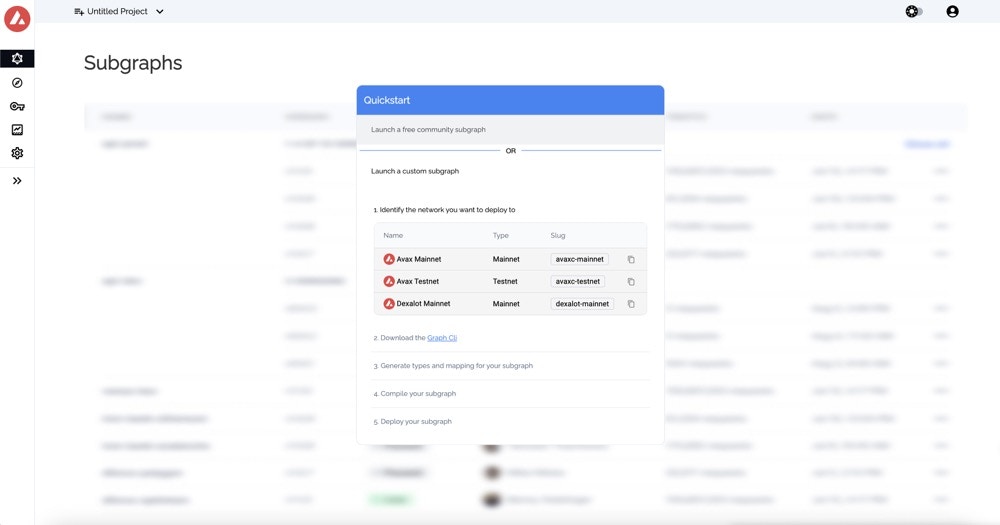Screen dimensions: 1000x525
Task: Open the settings gear icon in sidebar
Action: click(17, 153)
